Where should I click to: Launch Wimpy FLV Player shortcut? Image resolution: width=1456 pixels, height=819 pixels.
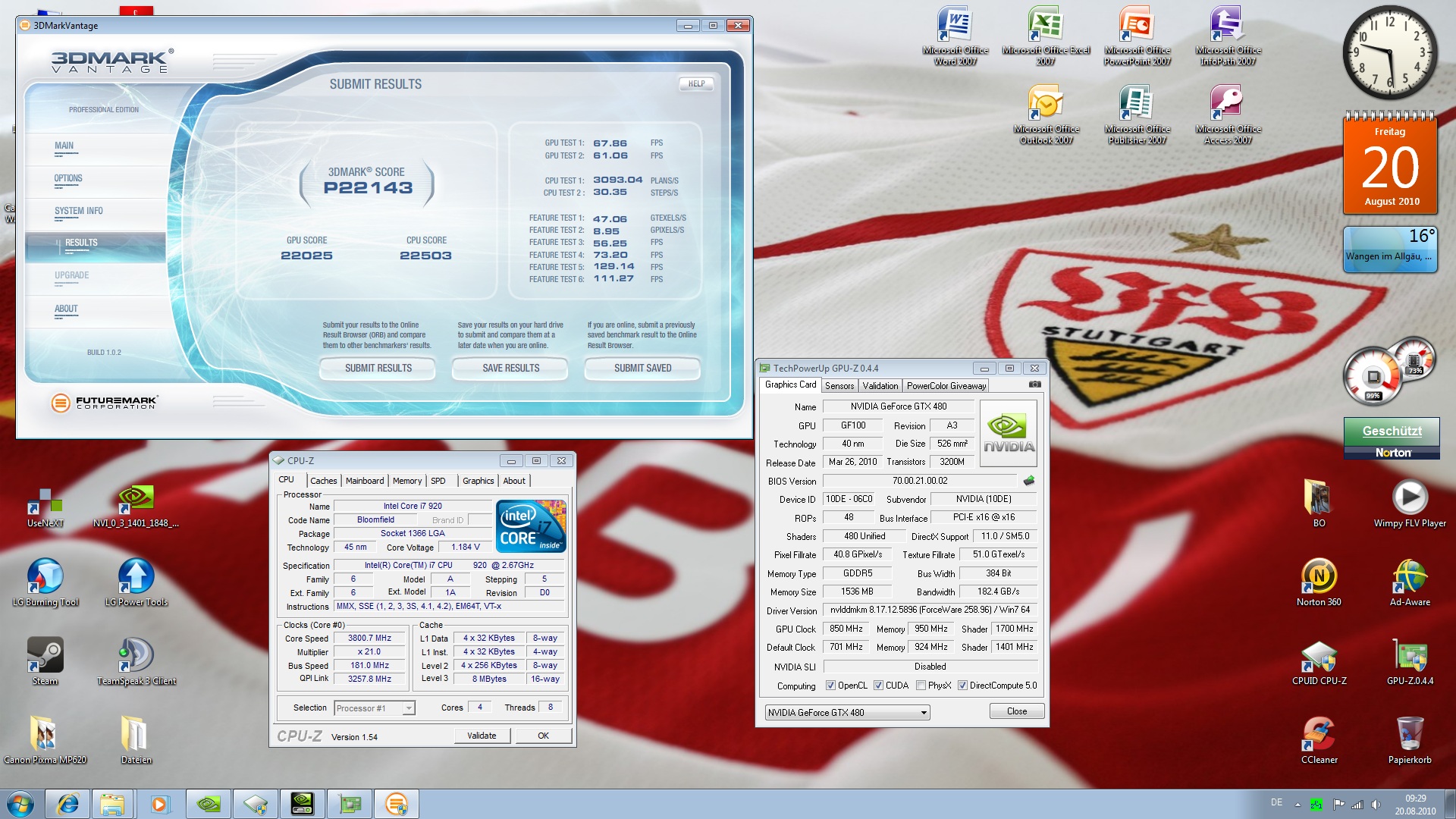click(x=1410, y=504)
